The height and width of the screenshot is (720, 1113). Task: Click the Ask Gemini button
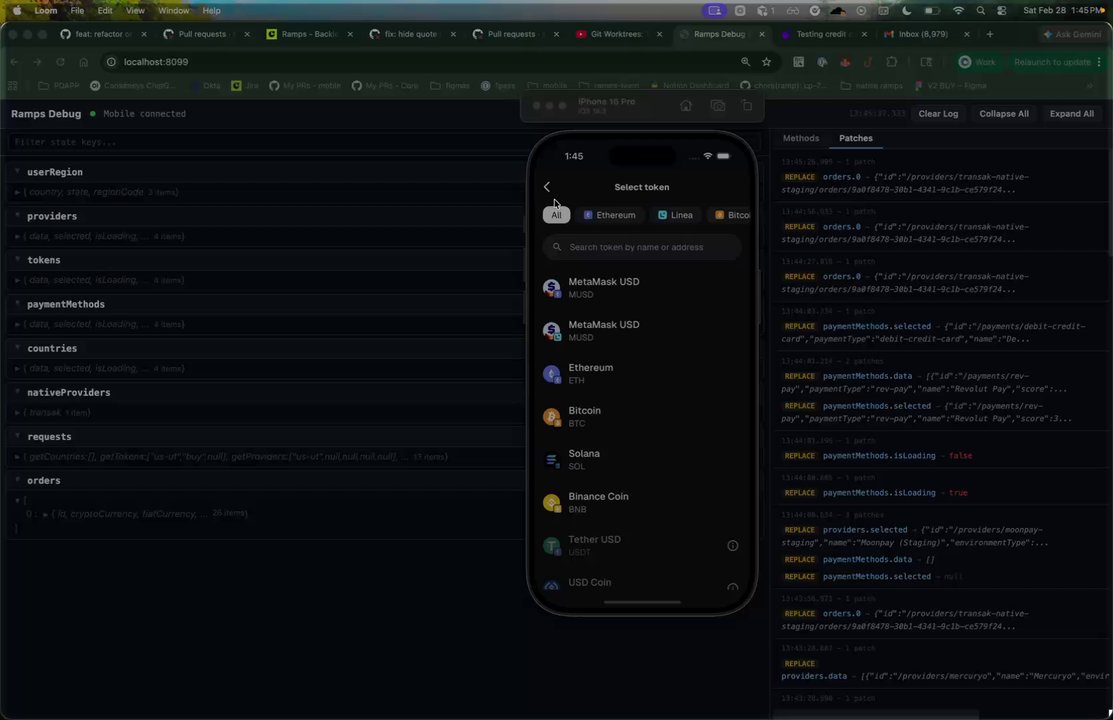tap(1072, 34)
